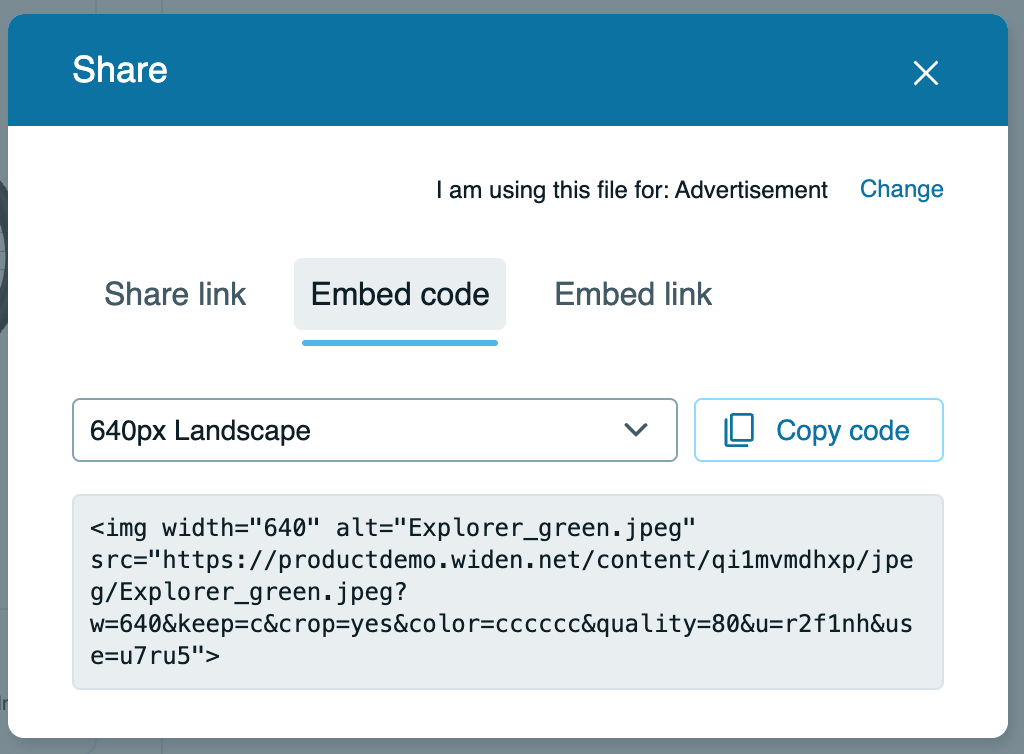Click the chevron on the size selector
The height and width of the screenshot is (754, 1024).
(635, 430)
